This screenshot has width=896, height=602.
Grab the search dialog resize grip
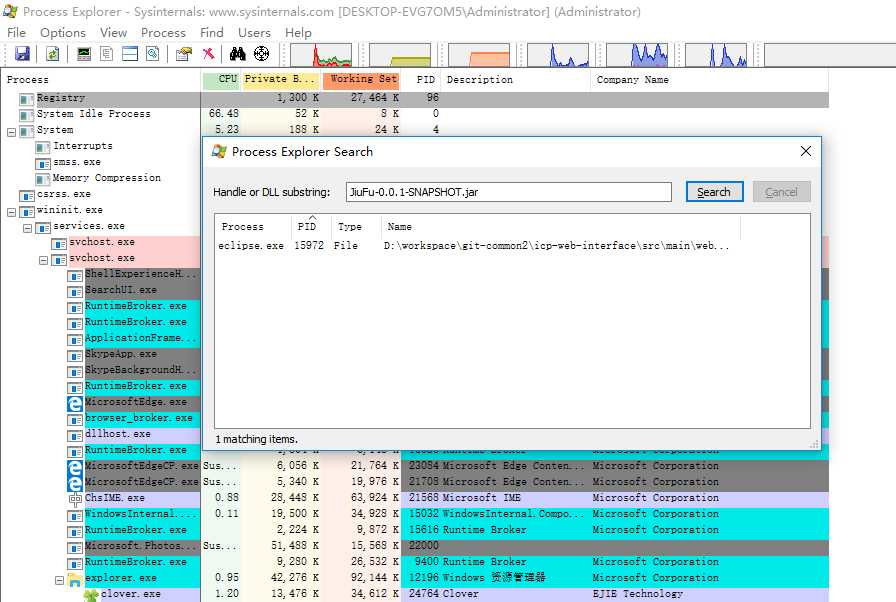pyautogui.click(x=814, y=444)
